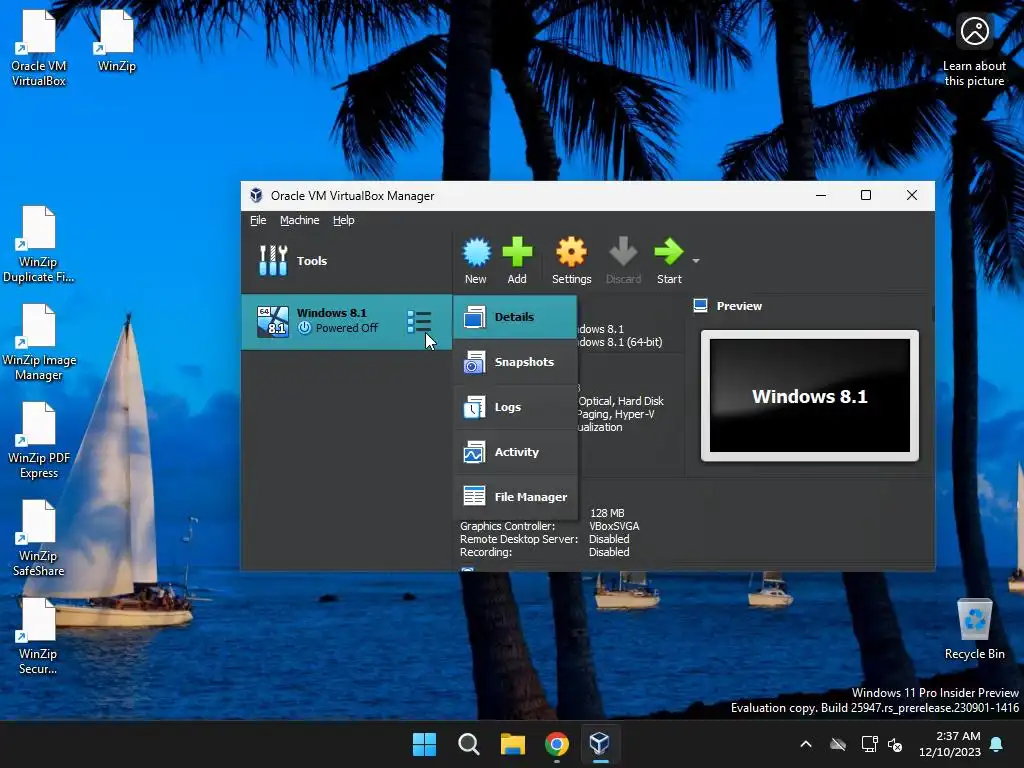
Task: Click the greyed Discard arrow icon
Action: [623, 253]
